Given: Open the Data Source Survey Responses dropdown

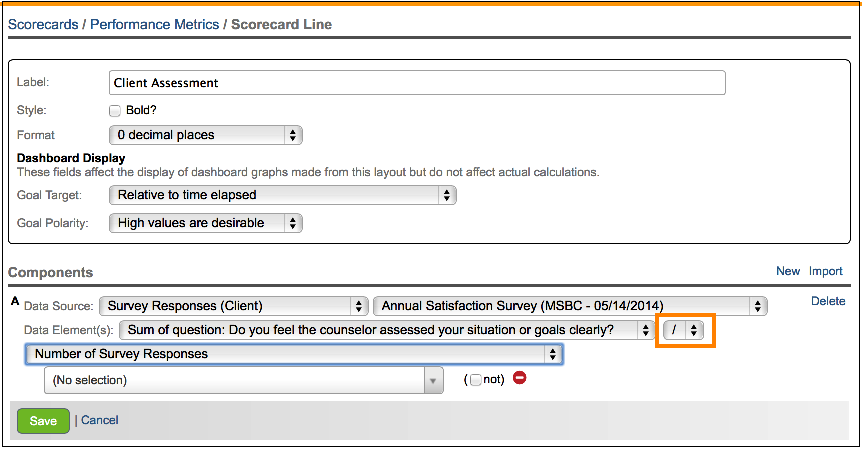Looking at the screenshot, I should coord(233,306).
